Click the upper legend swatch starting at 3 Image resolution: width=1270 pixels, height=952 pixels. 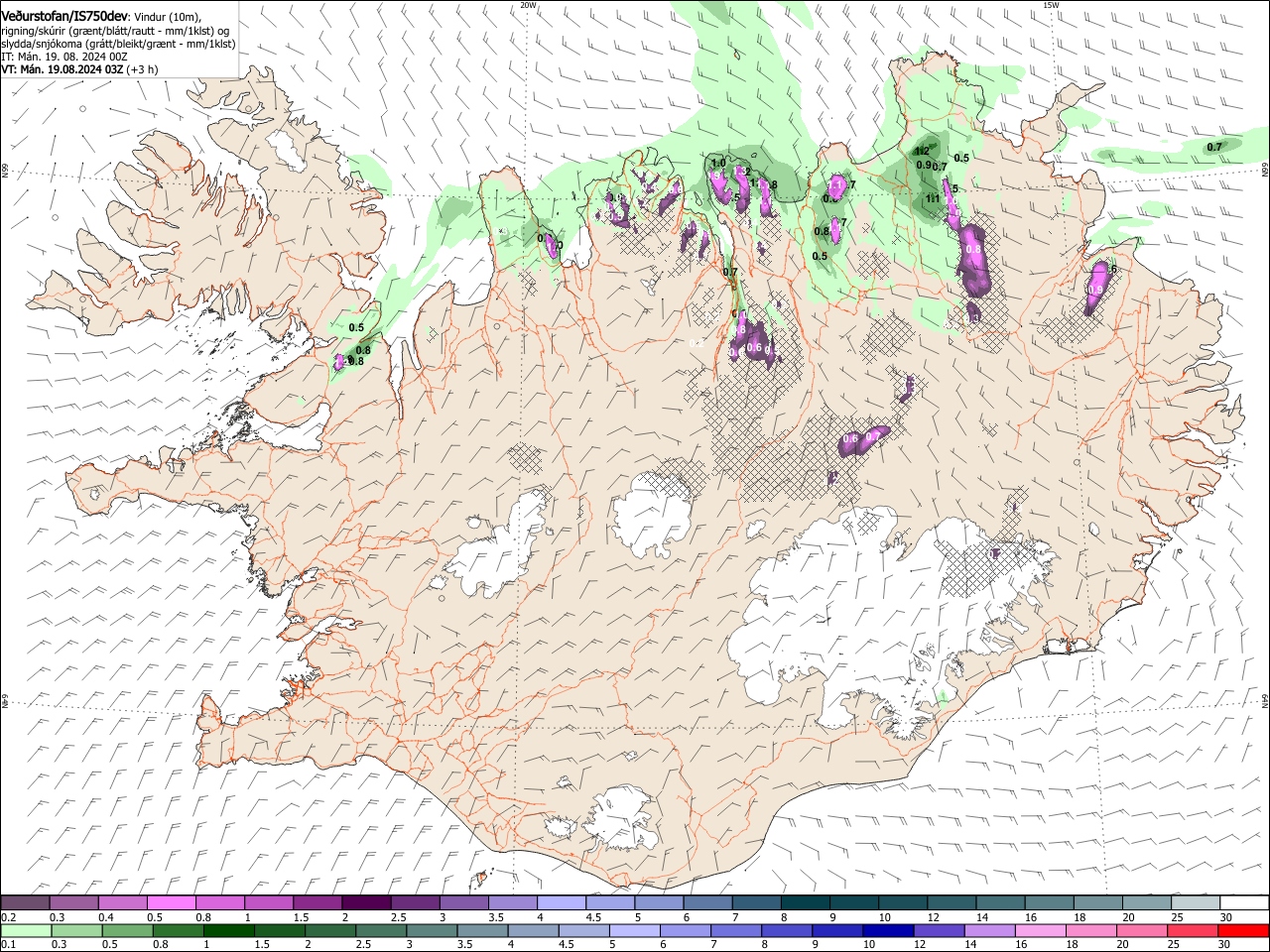(x=463, y=902)
